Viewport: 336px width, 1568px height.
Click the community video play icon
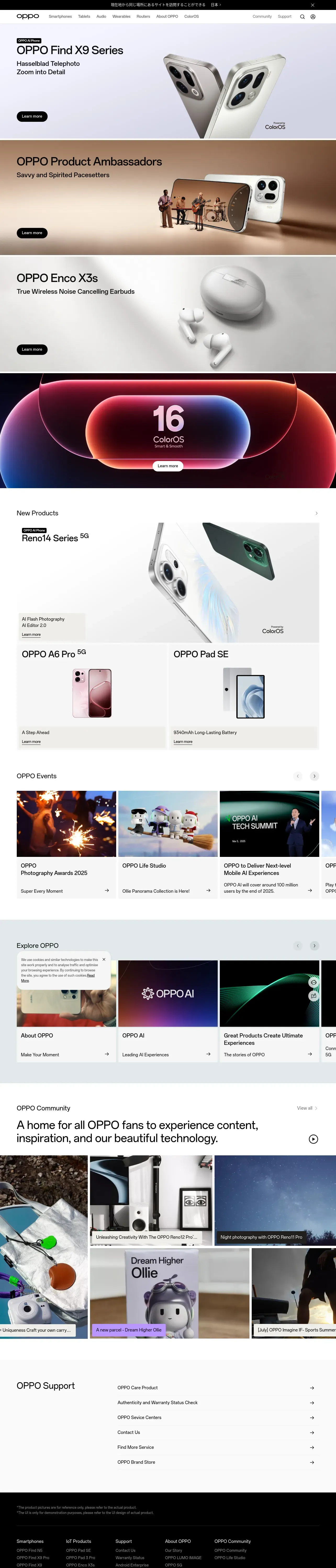313,1139
